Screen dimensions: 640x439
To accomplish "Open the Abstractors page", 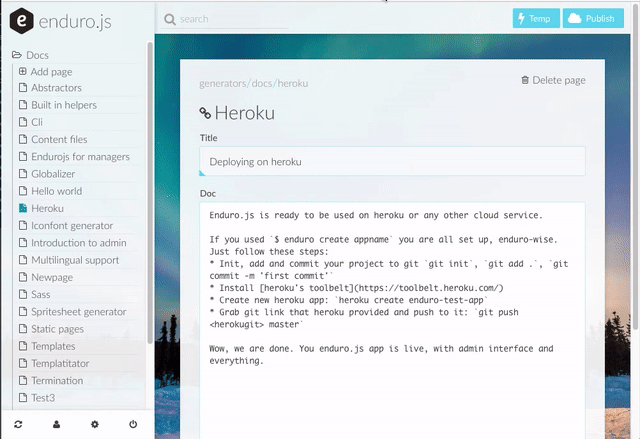I will (x=56, y=88).
